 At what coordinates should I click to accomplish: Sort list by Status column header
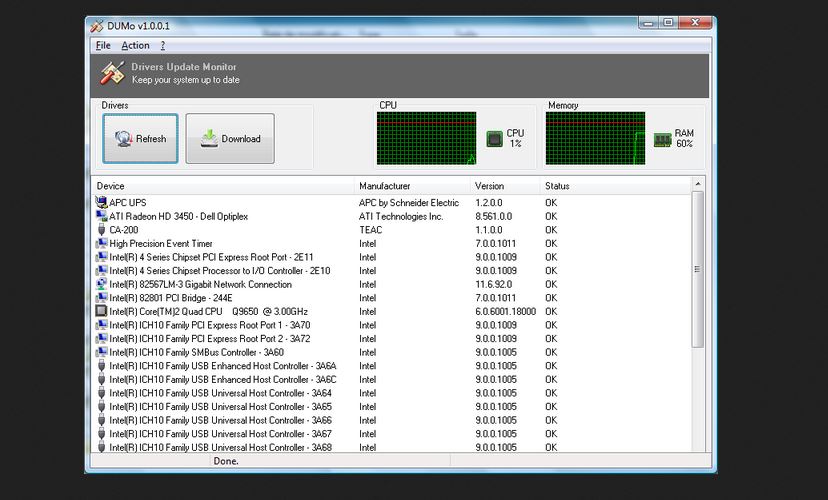coord(616,186)
